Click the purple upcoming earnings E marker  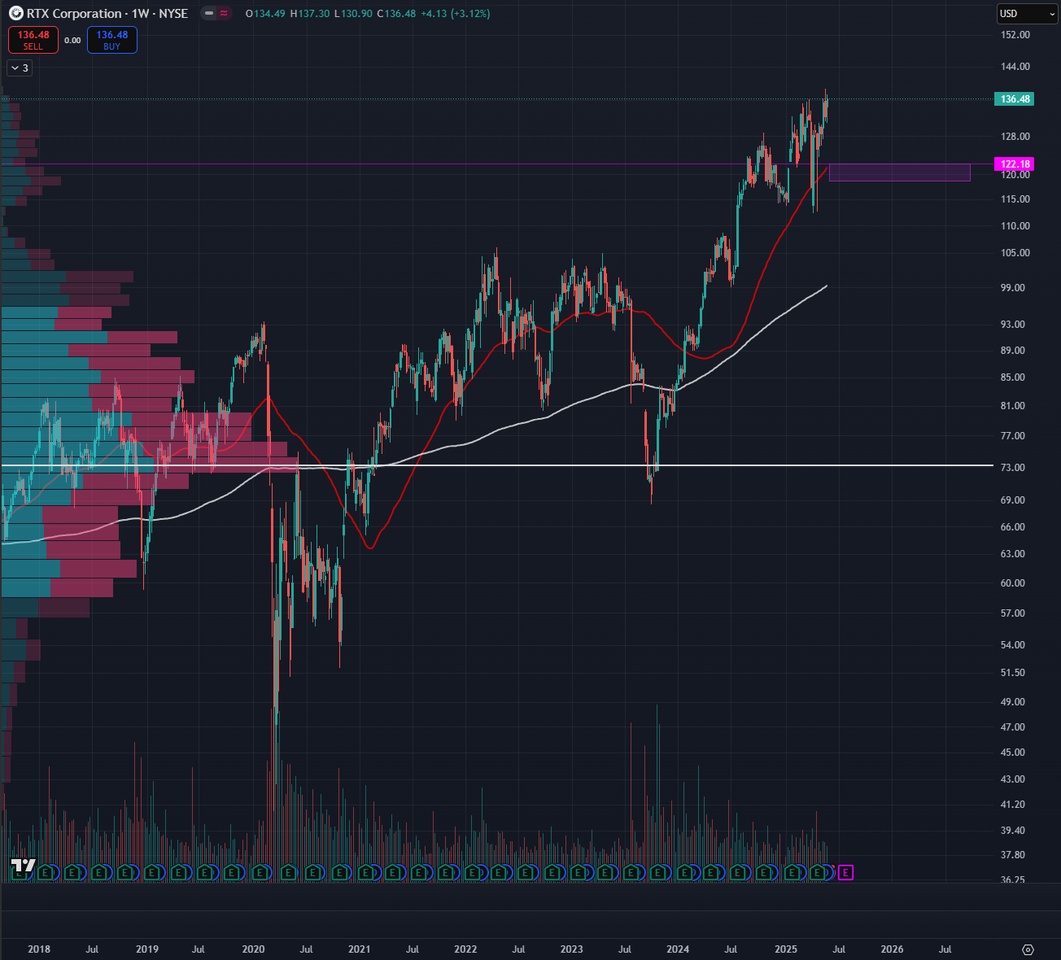tap(845, 873)
